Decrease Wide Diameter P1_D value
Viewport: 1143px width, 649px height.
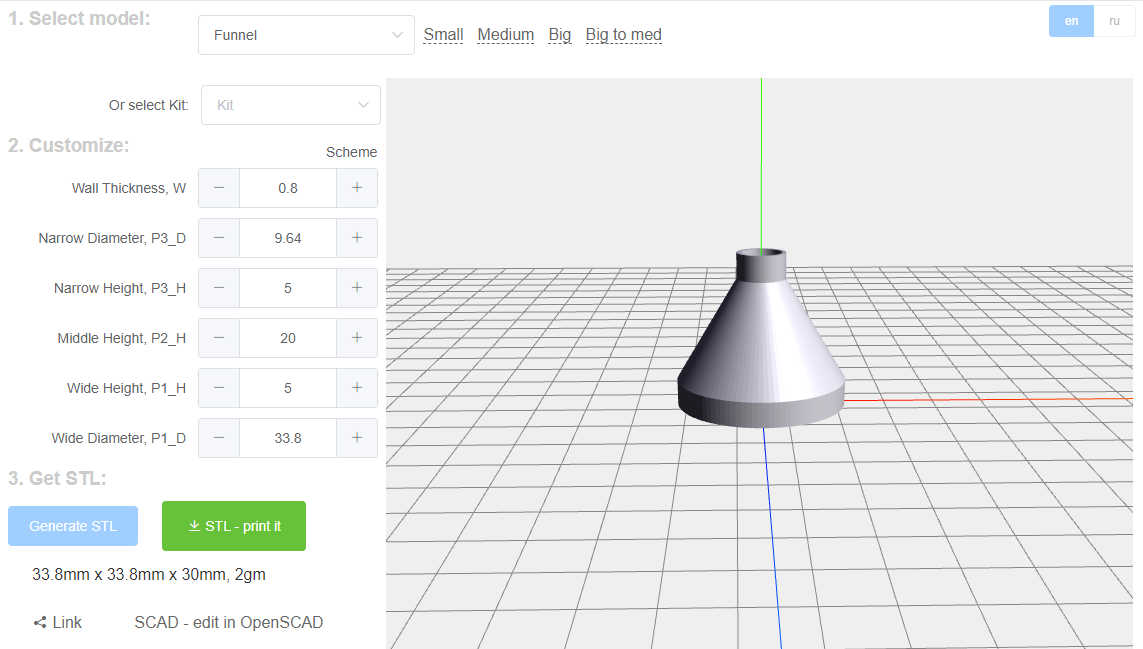pos(219,438)
